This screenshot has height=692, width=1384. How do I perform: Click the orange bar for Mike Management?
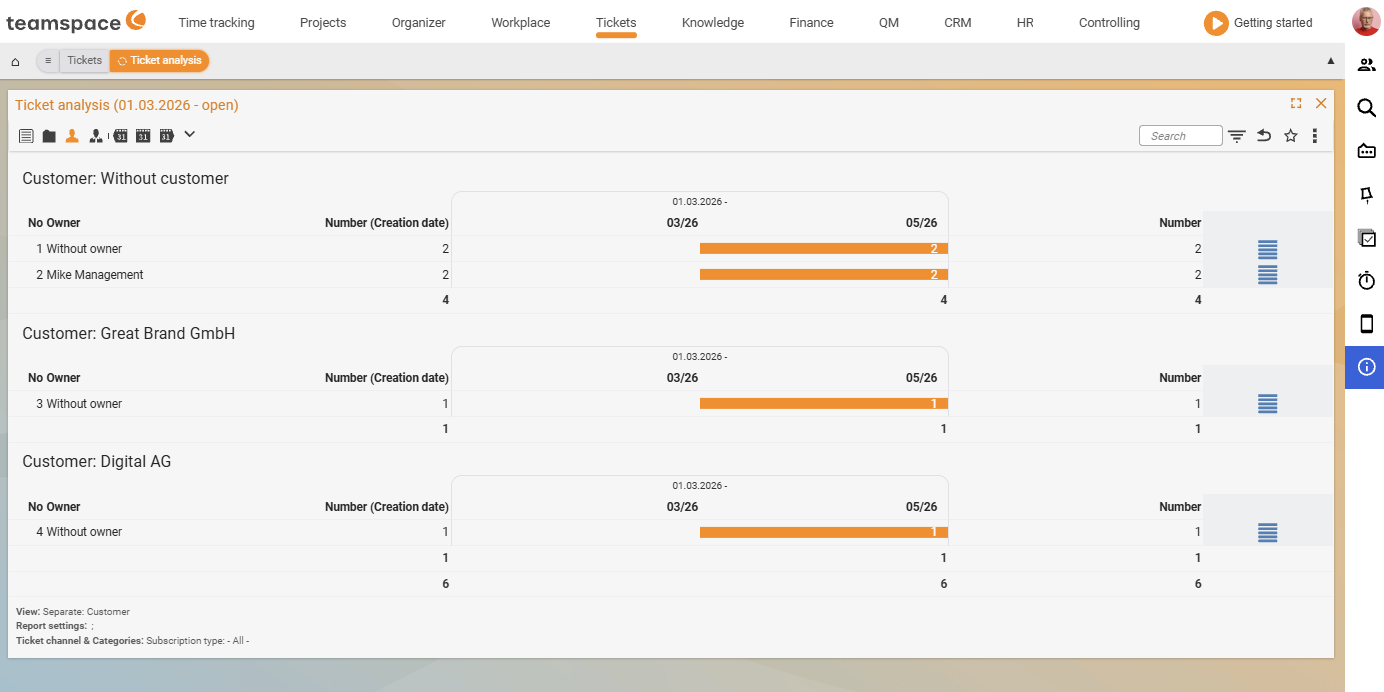(824, 275)
